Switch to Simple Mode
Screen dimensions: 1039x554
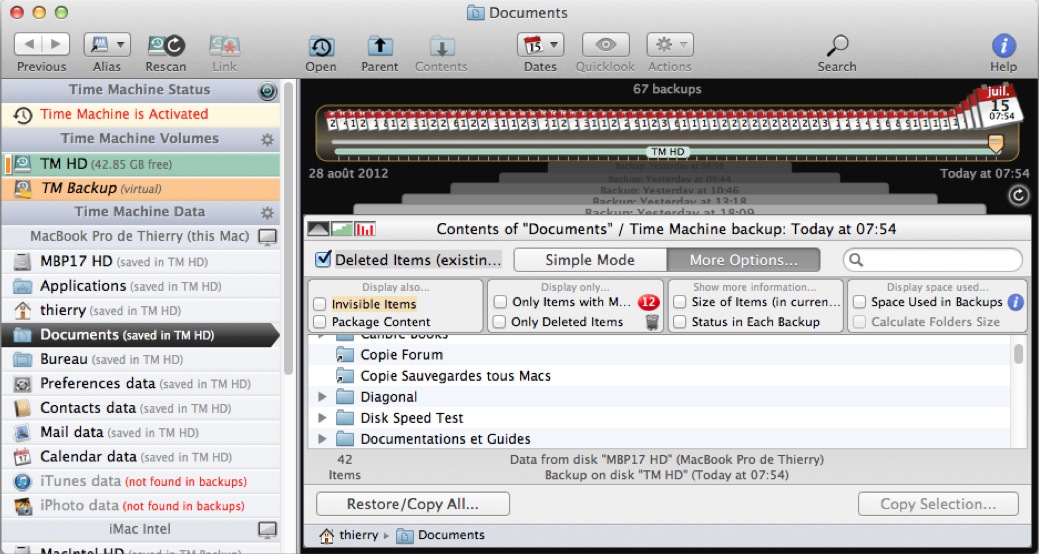(590, 260)
